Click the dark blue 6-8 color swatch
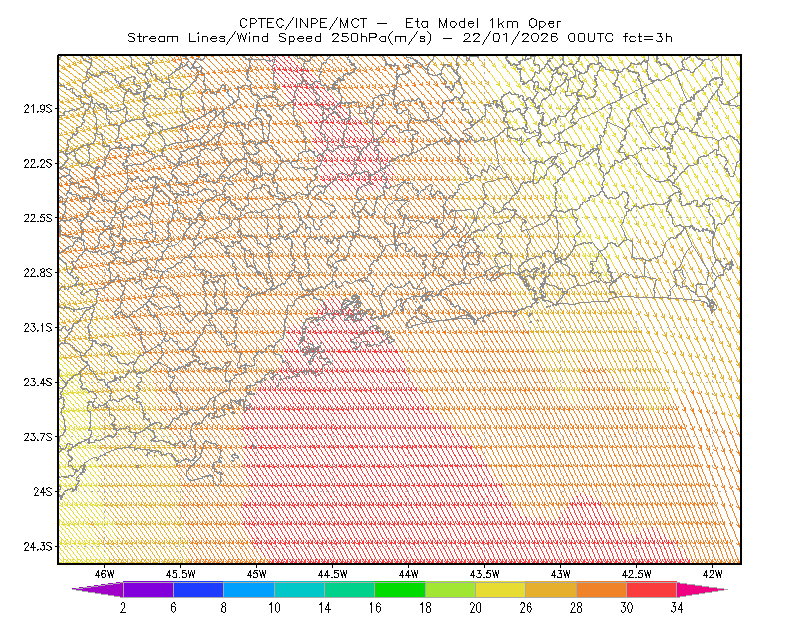This screenshot has width=800, height=618. [x=198, y=589]
